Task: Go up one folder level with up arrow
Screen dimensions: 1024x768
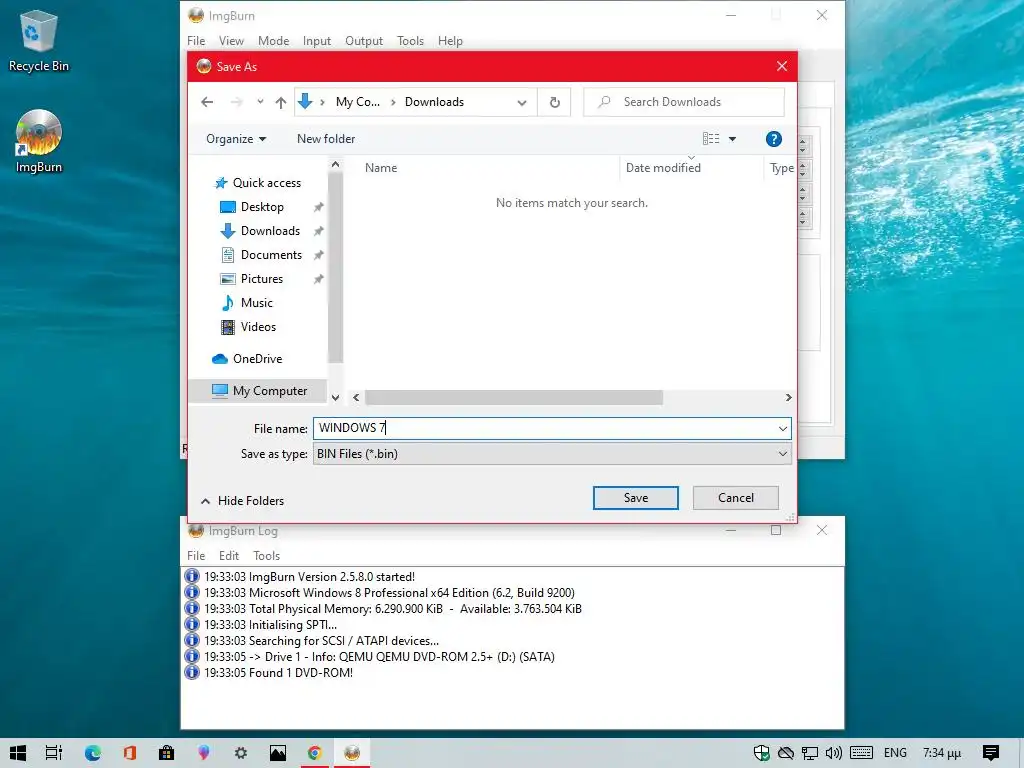Action: click(x=281, y=102)
